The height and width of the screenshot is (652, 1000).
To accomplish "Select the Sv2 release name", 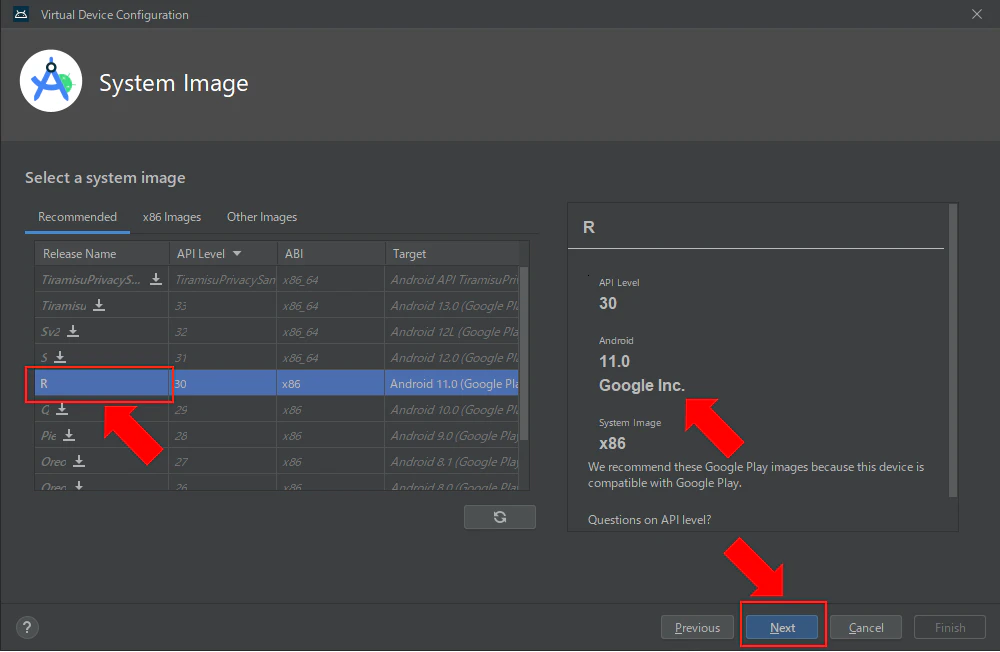I will click(50, 332).
